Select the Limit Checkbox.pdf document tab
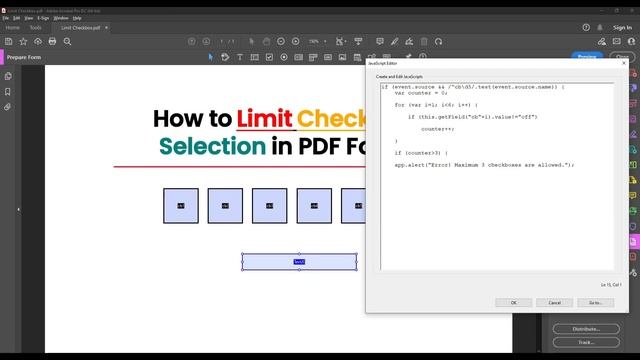Viewport: 640px width, 360px height. click(x=80, y=28)
